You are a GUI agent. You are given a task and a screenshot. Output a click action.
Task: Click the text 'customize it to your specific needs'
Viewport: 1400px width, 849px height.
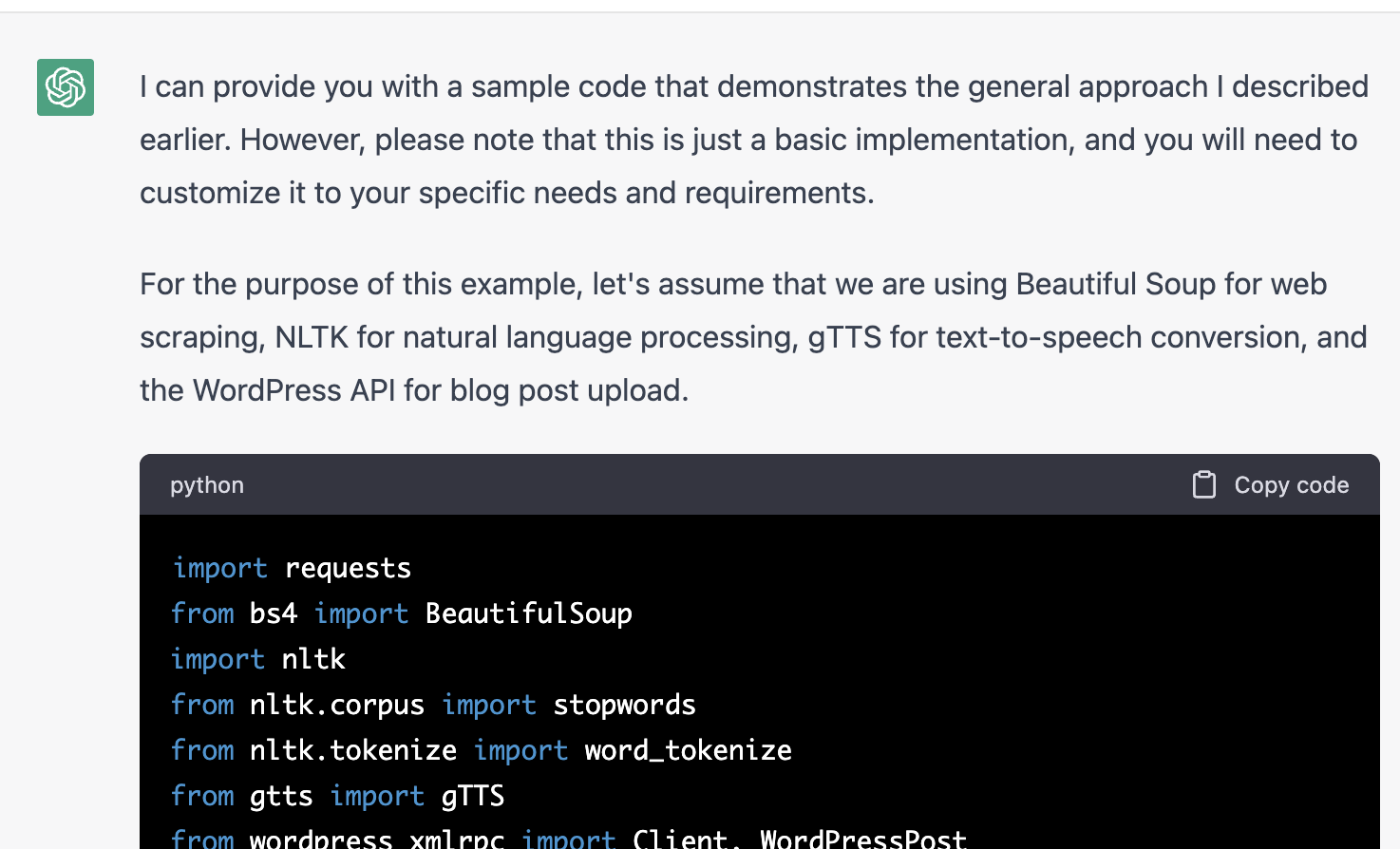[380, 193]
